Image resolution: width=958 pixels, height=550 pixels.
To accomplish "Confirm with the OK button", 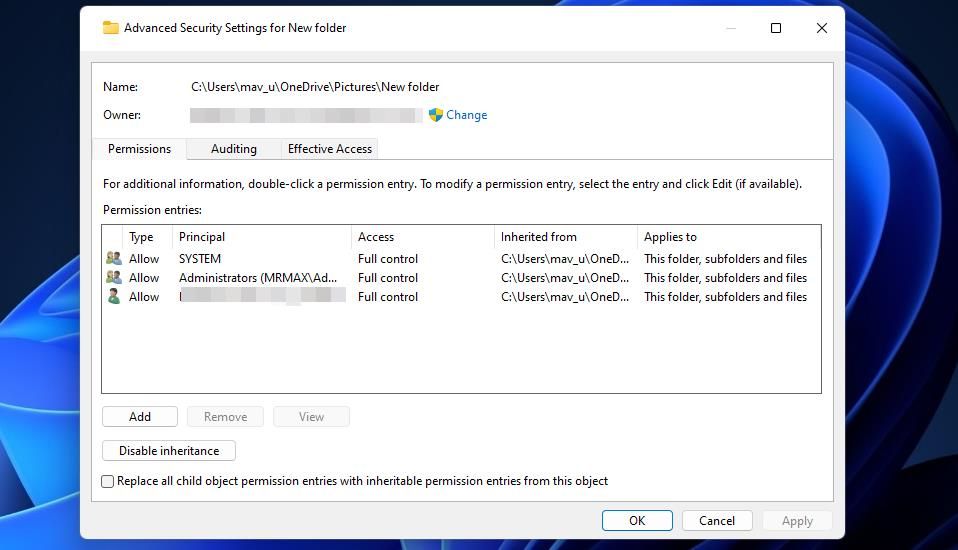I will [636, 520].
